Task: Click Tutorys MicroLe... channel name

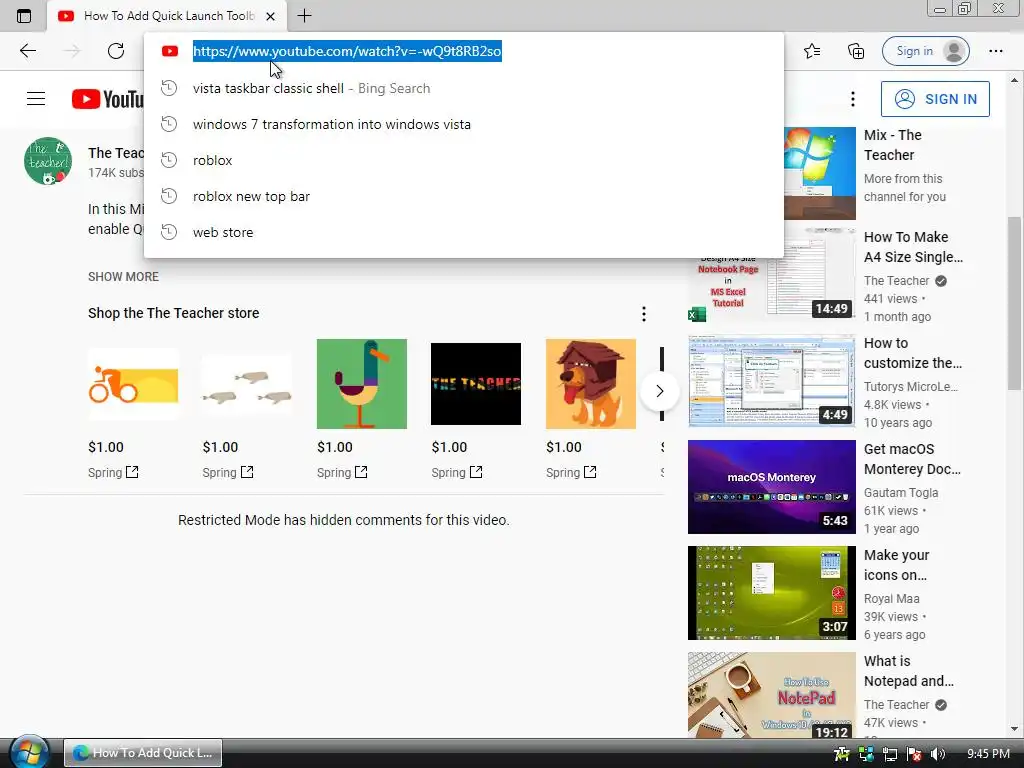Action: coord(910,387)
